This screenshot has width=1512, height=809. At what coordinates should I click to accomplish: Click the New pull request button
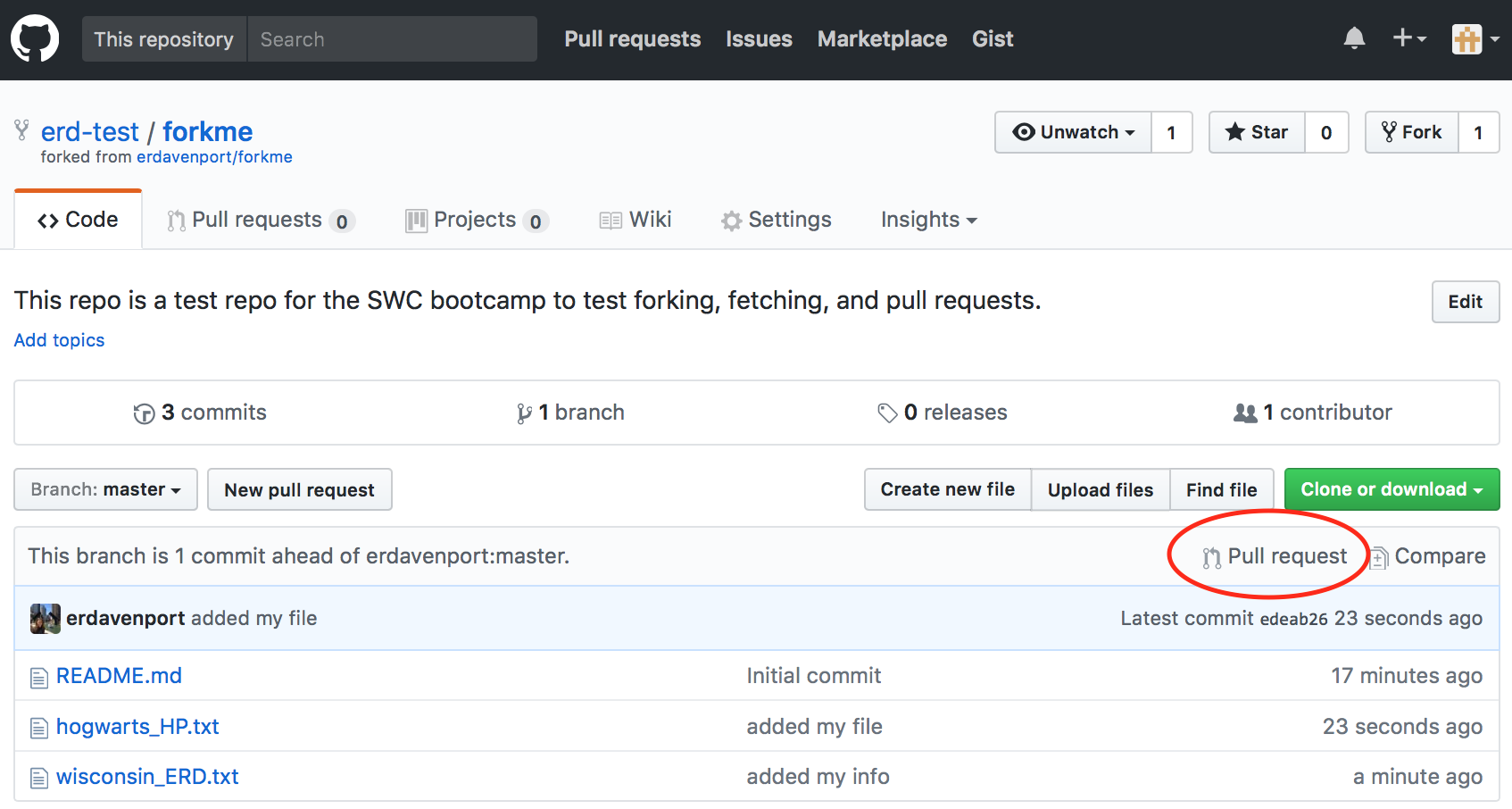coord(300,489)
